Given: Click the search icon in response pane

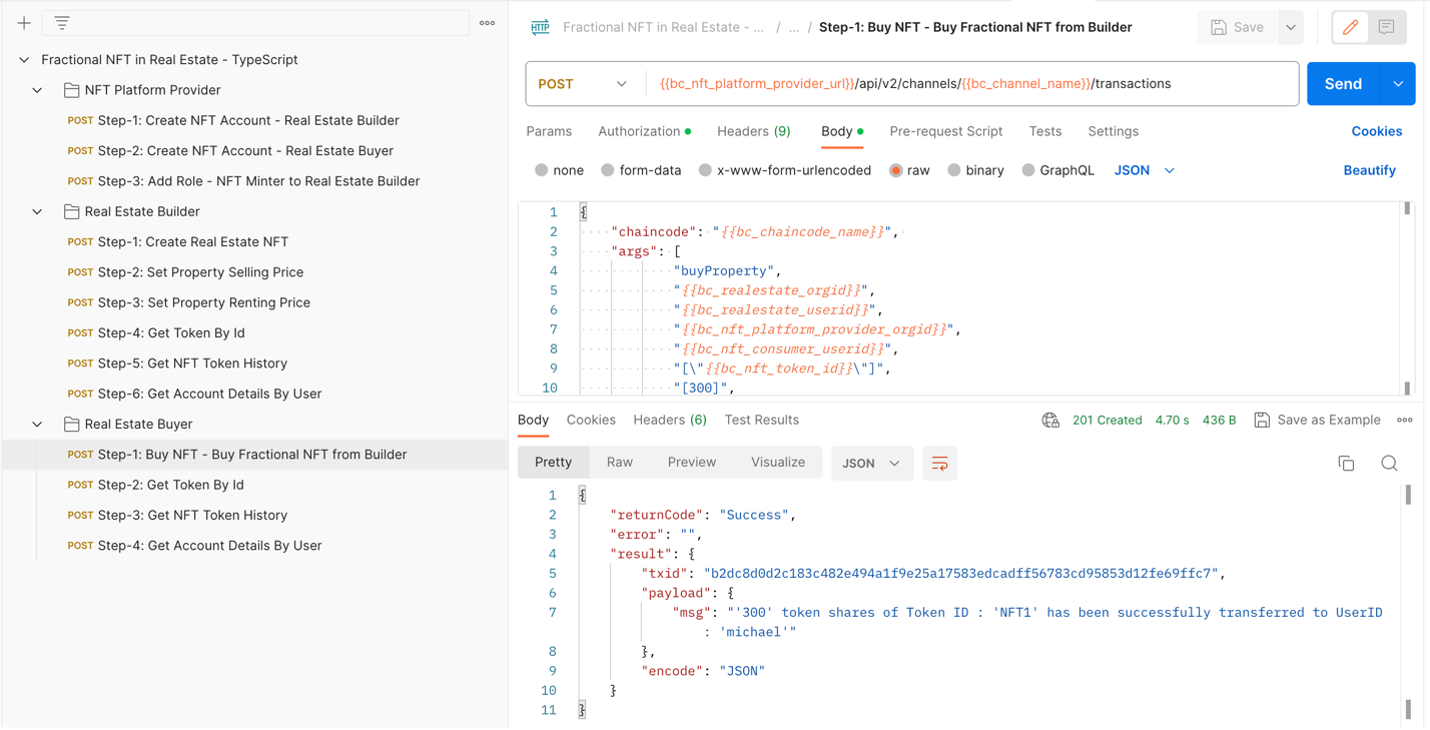Looking at the screenshot, I should (1389, 463).
